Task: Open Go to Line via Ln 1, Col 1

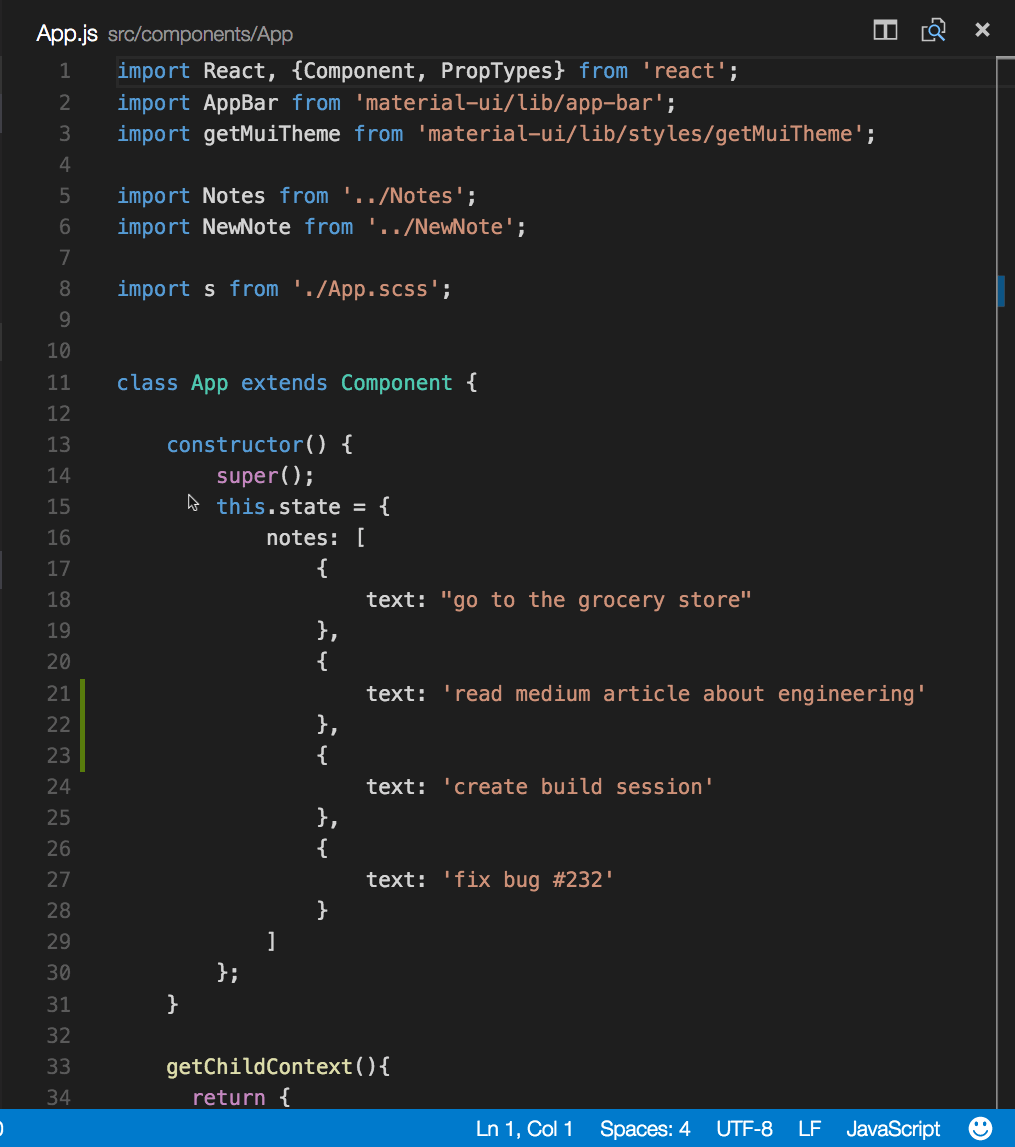Action: click(x=525, y=1128)
